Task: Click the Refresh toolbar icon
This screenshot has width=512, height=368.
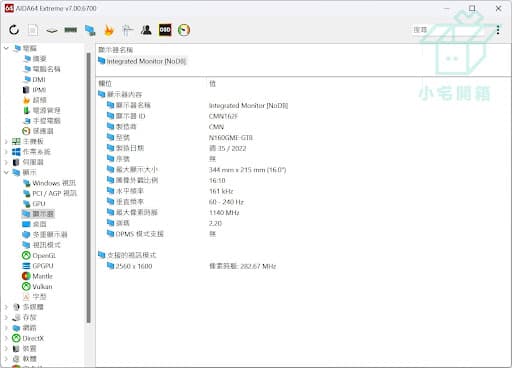Action: pos(14,30)
